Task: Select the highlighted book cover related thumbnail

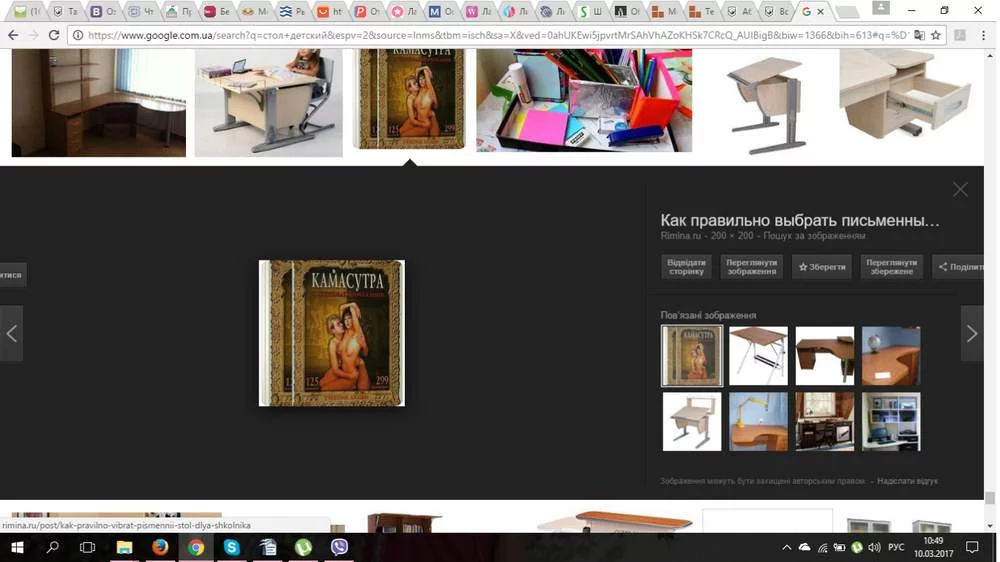Action: tap(692, 356)
